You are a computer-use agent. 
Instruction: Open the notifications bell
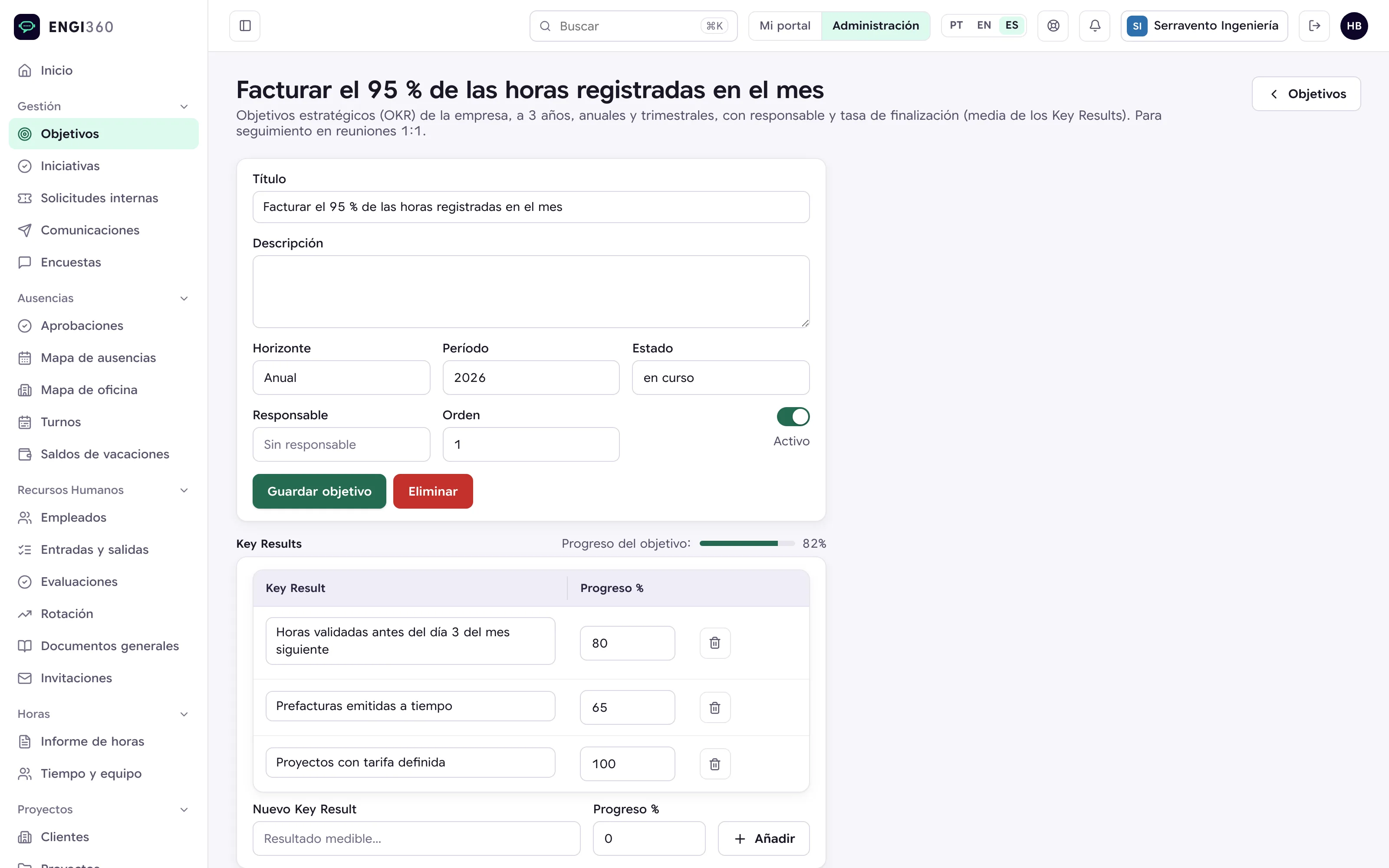tap(1095, 26)
